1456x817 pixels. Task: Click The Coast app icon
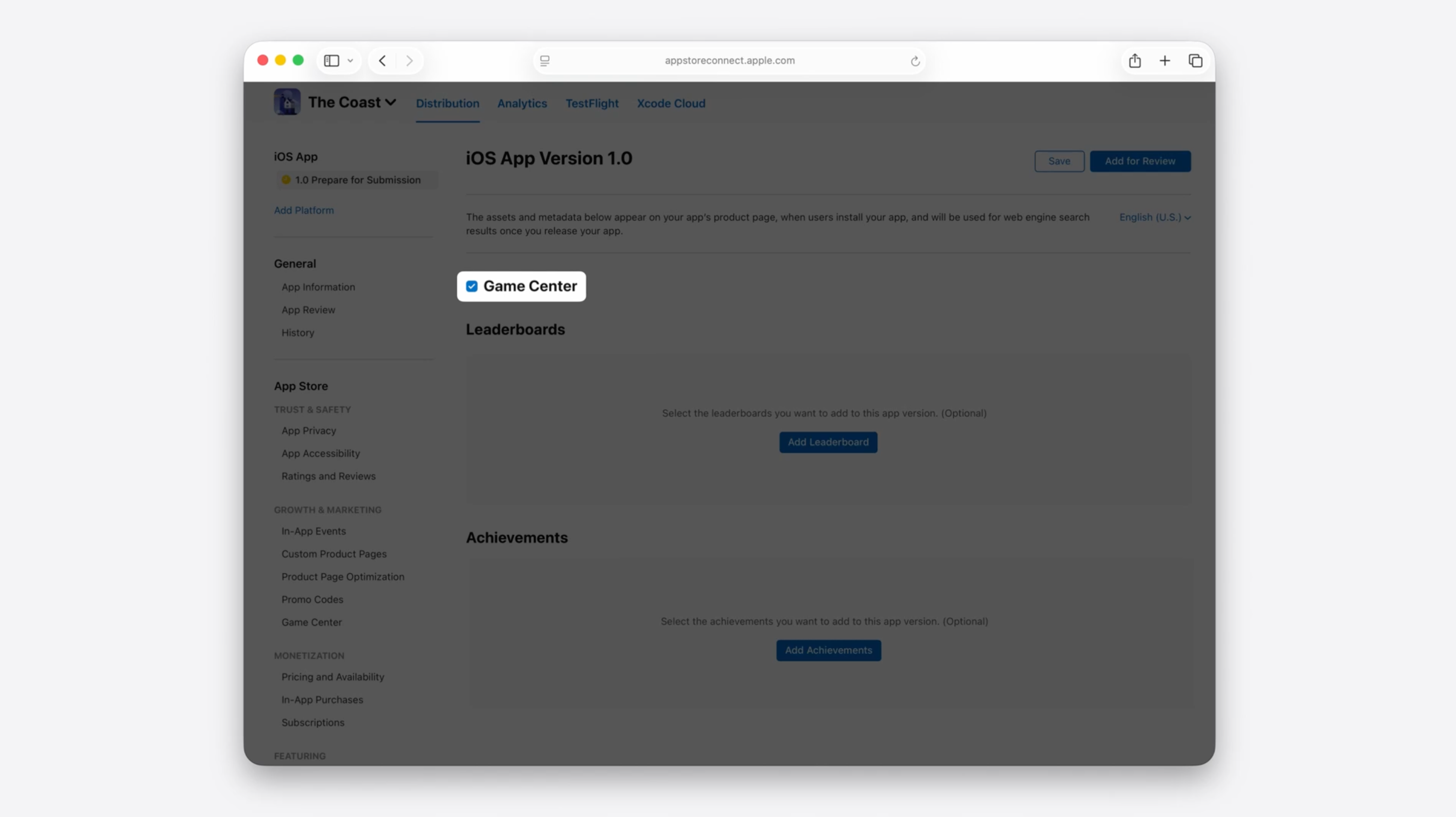[287, 102]
